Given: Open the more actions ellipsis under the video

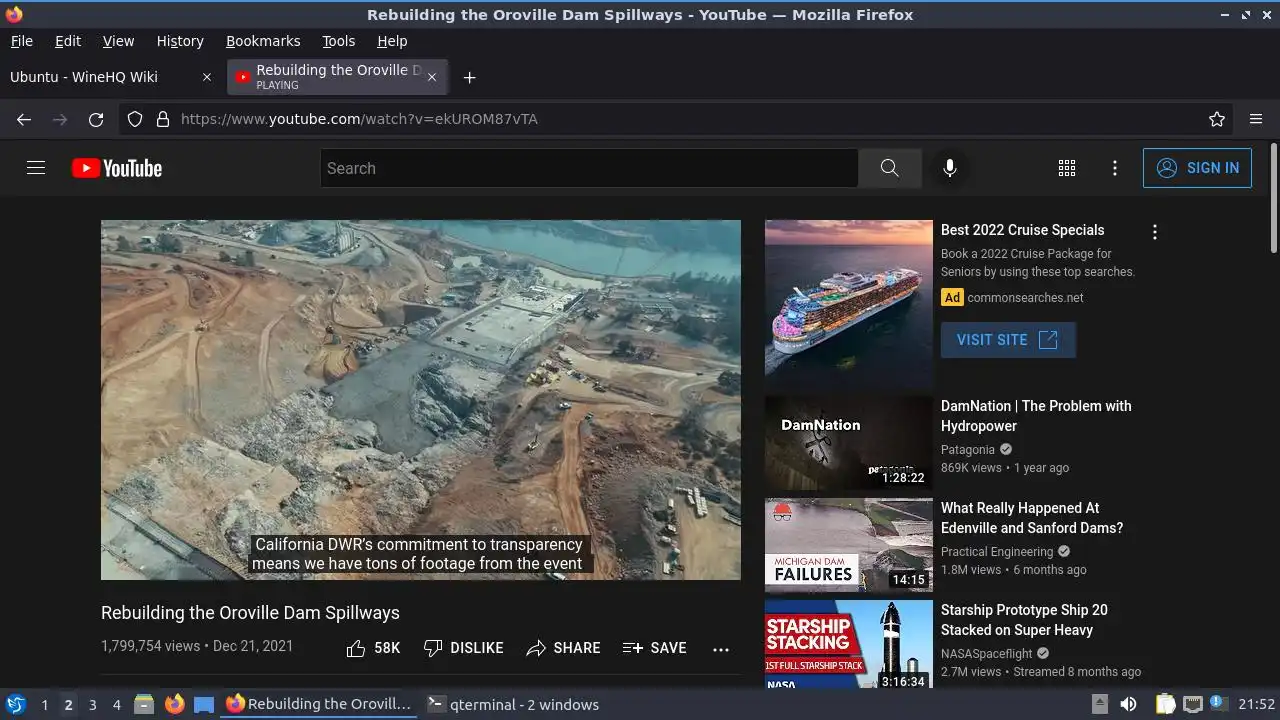Looking at the screenshot, I should [x=721, y=649].
